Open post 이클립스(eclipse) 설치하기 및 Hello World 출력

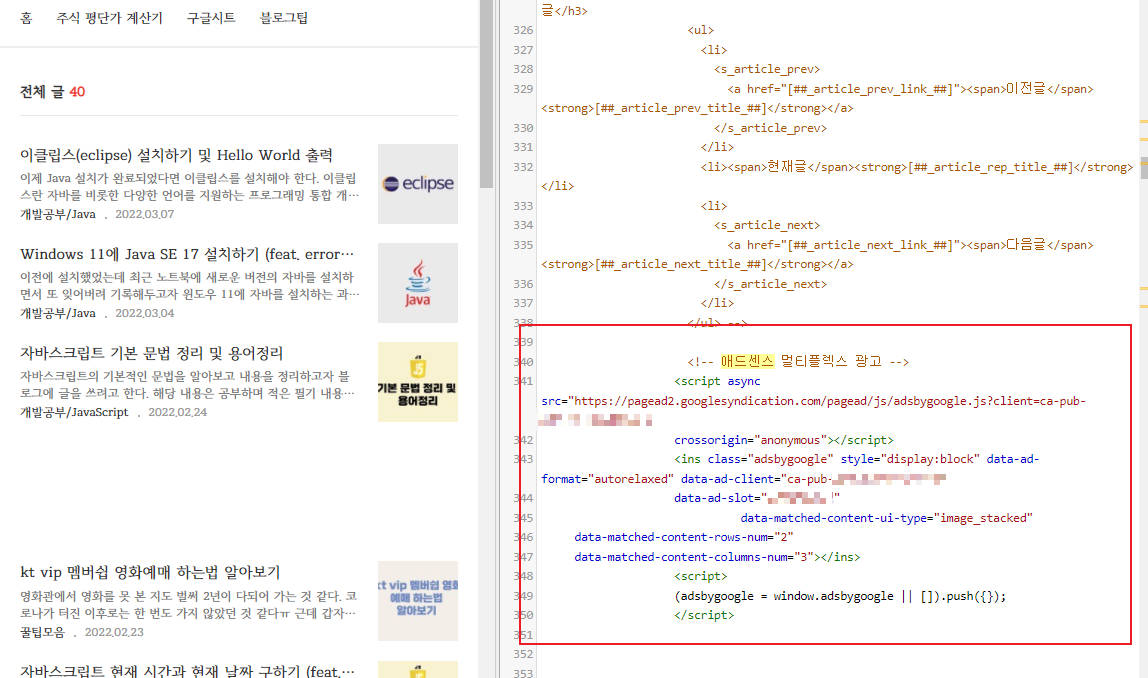point(176,155)
